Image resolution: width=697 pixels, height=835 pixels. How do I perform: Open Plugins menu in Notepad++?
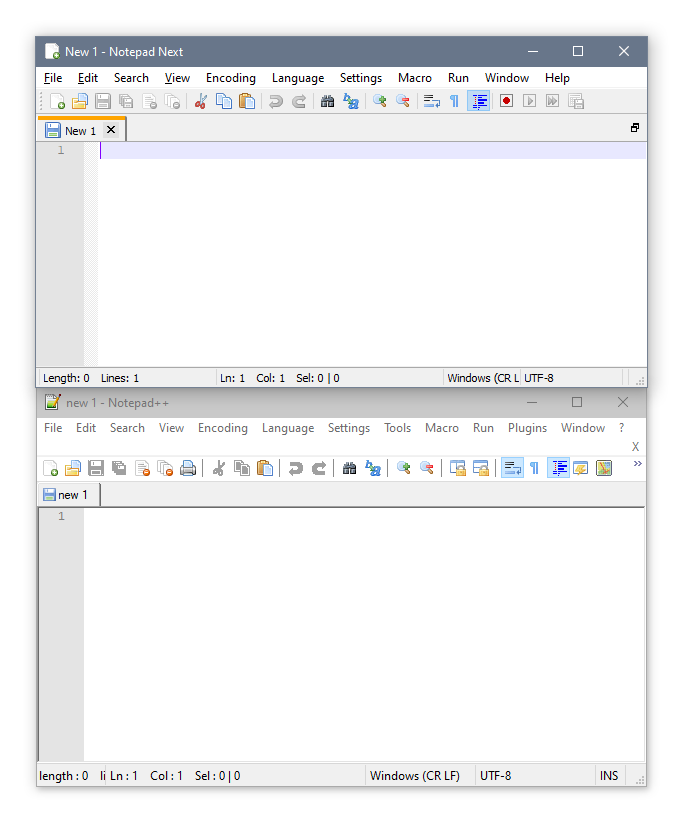click(527, 428)
